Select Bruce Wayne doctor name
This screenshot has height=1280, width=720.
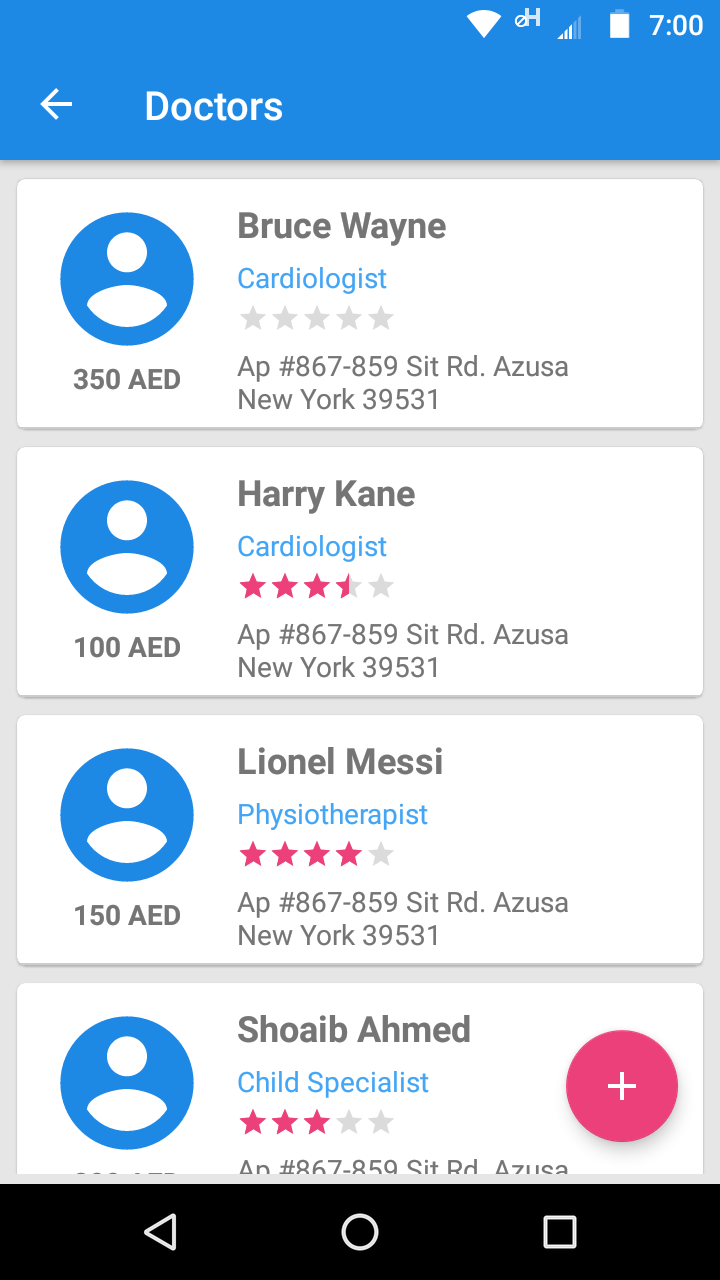click(x=342, y=227)
